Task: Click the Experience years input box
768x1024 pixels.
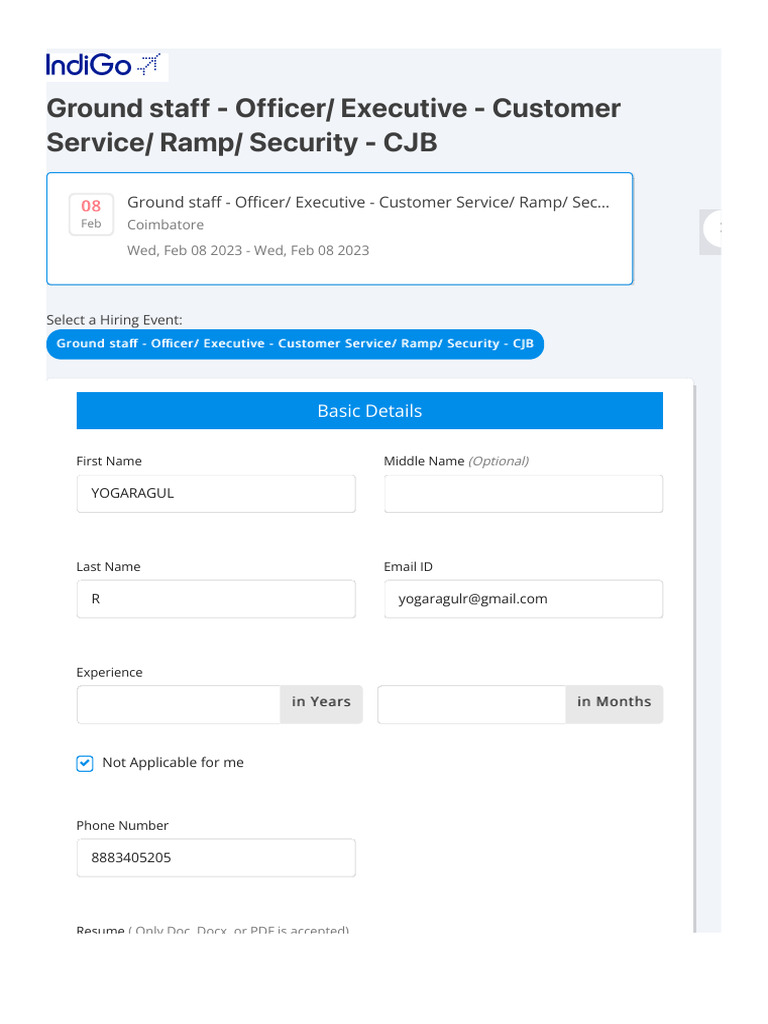Action: click(178, 704)
